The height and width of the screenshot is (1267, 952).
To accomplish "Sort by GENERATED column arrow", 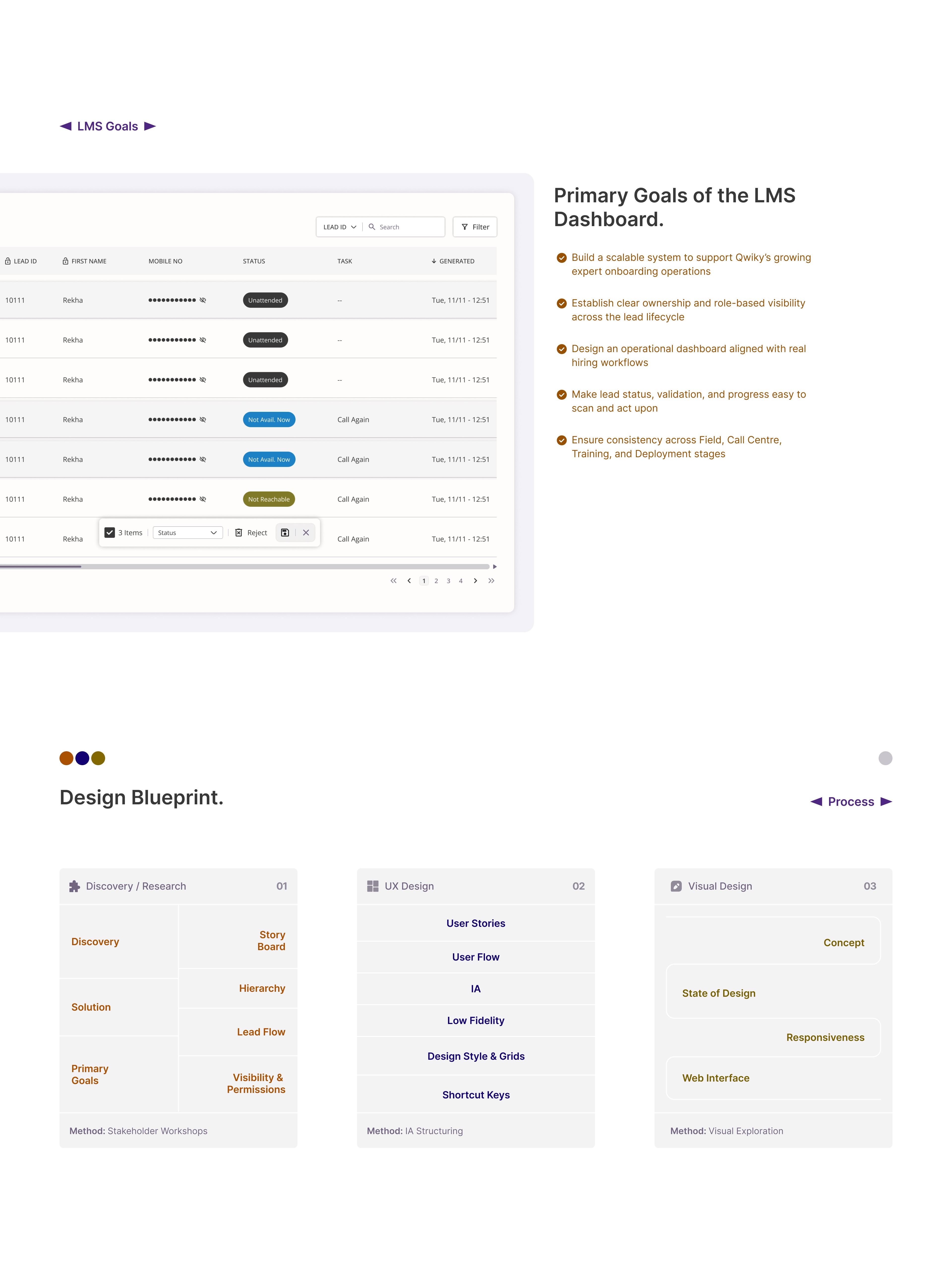I will coord(434,261).
